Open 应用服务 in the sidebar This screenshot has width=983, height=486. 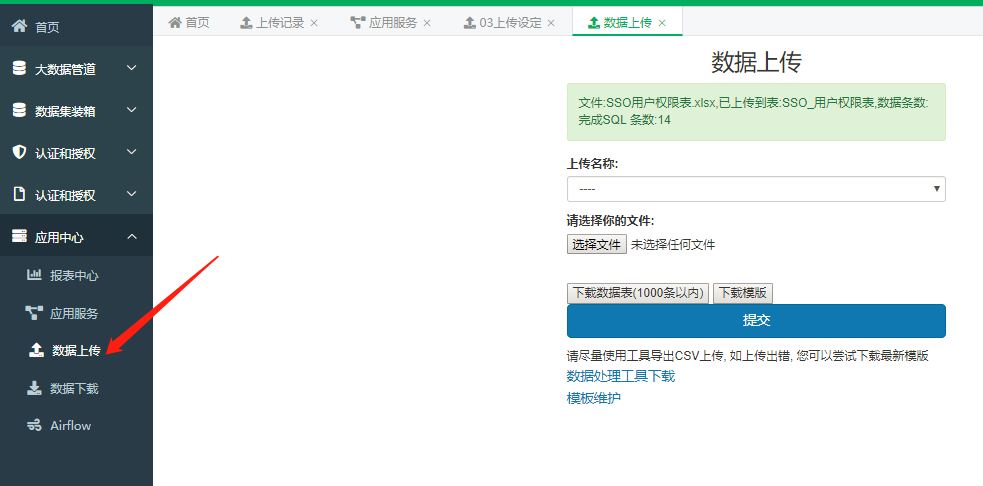click(76, 313)
